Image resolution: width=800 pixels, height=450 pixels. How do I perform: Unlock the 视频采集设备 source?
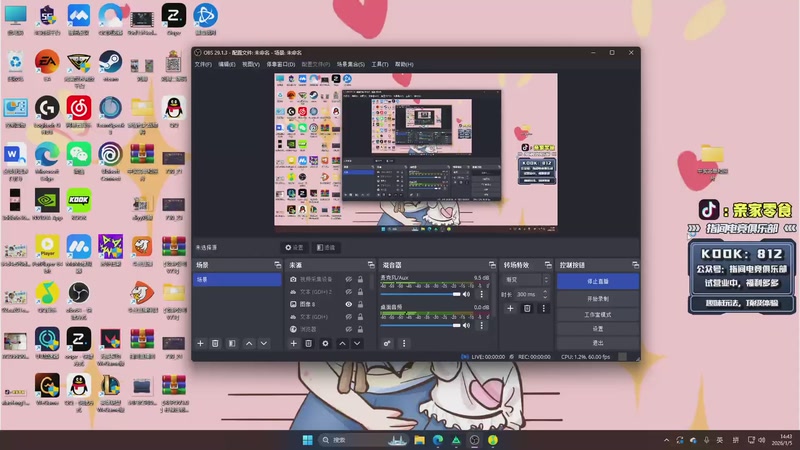(360, 279)
